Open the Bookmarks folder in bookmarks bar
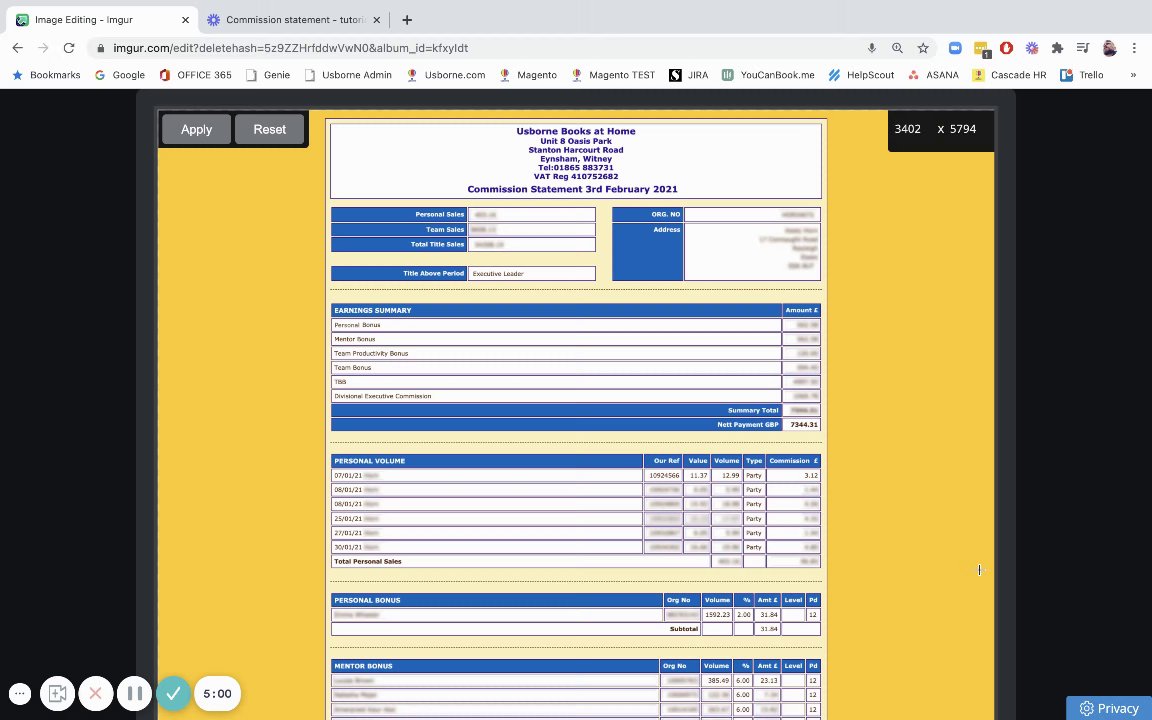 pos(46,75)
